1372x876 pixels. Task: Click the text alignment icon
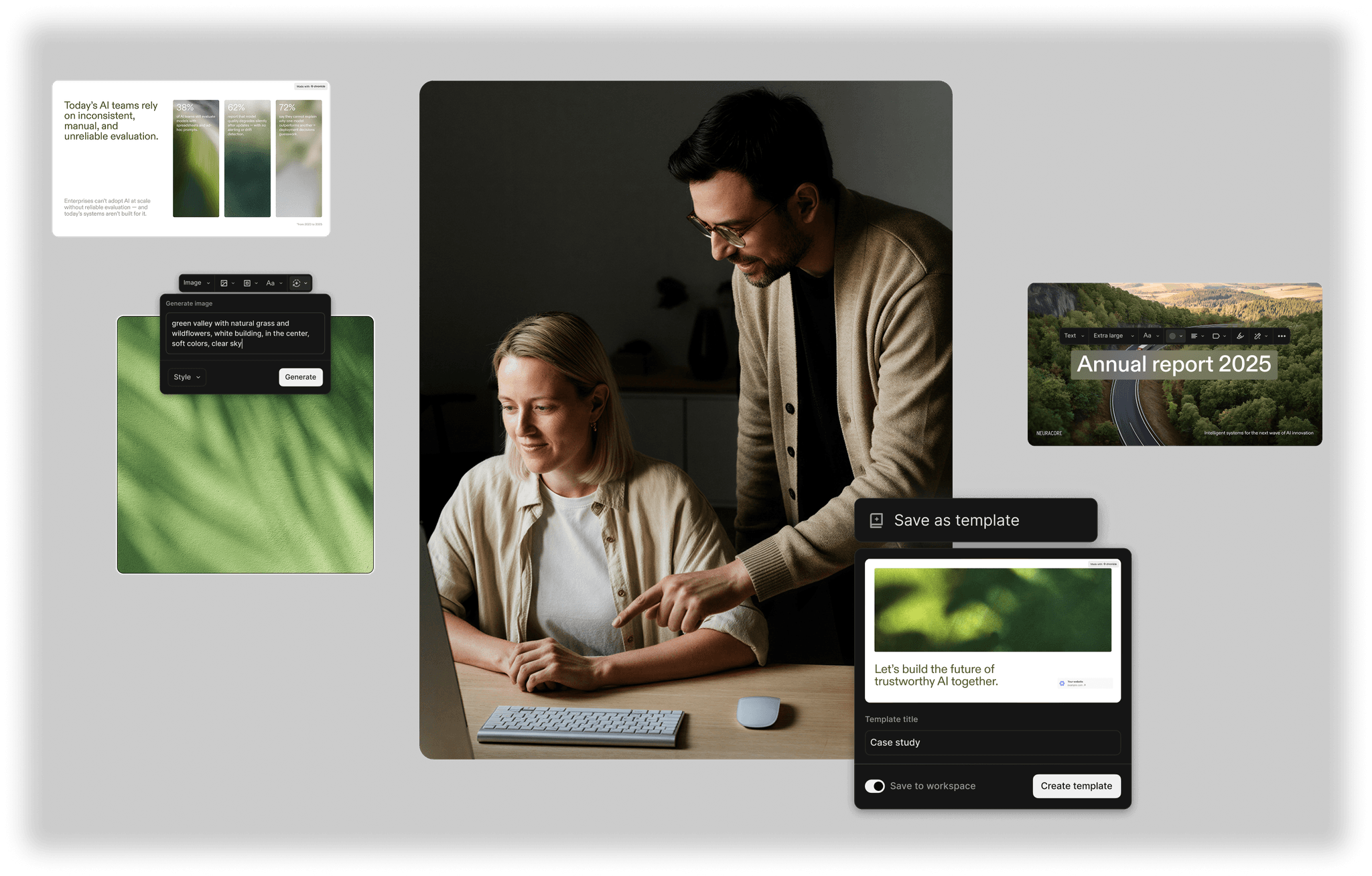(1194, 336)
